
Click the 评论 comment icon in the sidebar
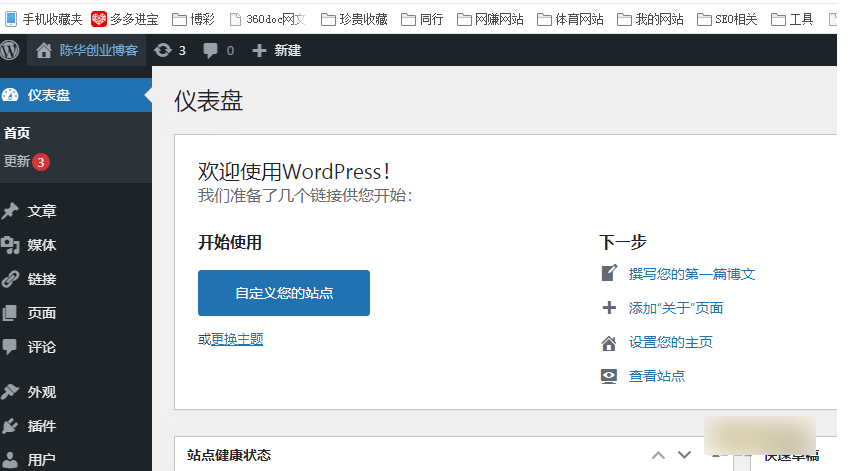tap(10, 347)
